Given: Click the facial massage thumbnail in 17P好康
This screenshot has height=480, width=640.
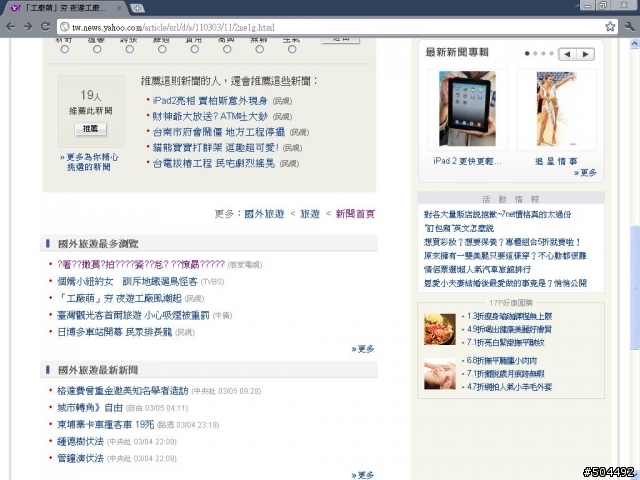Looking at the screenshot, I should (440, 374).
